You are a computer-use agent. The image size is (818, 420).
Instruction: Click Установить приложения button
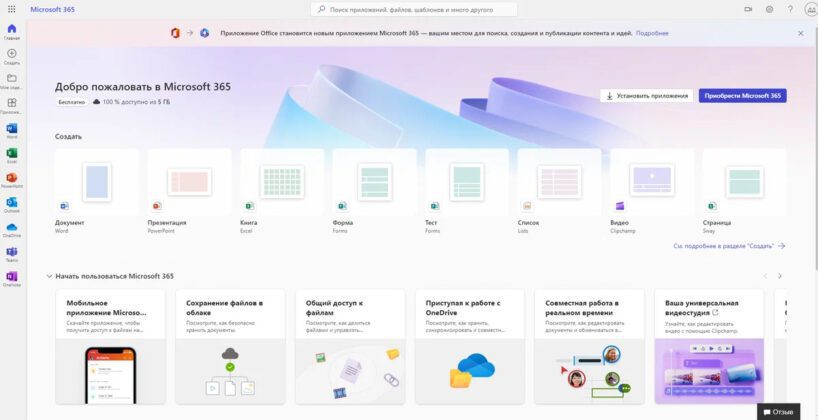647,96
